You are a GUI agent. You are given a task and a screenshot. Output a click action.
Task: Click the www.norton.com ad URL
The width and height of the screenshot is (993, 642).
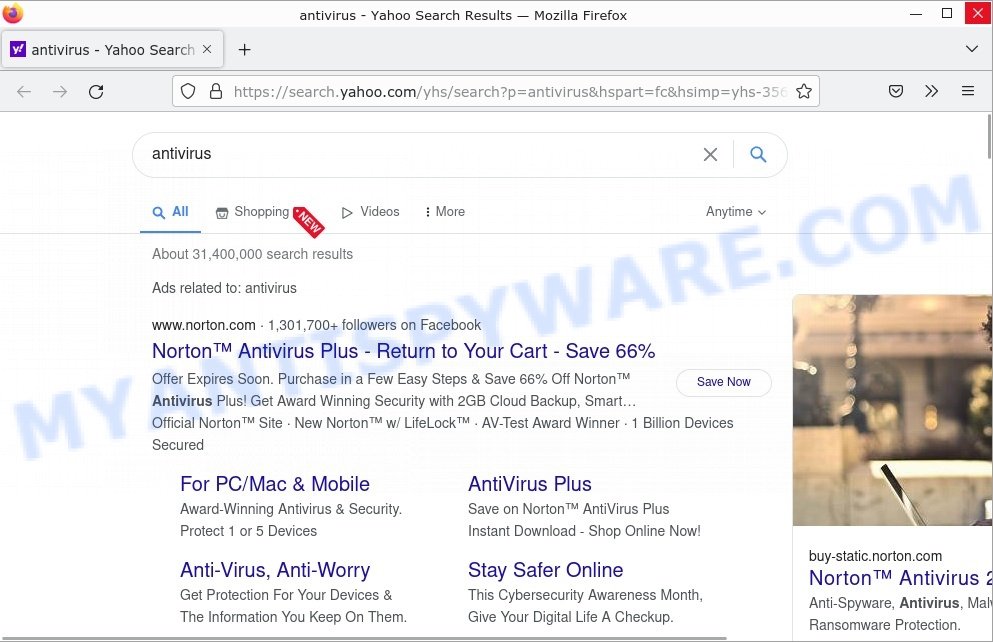click(x=204, y=325)
